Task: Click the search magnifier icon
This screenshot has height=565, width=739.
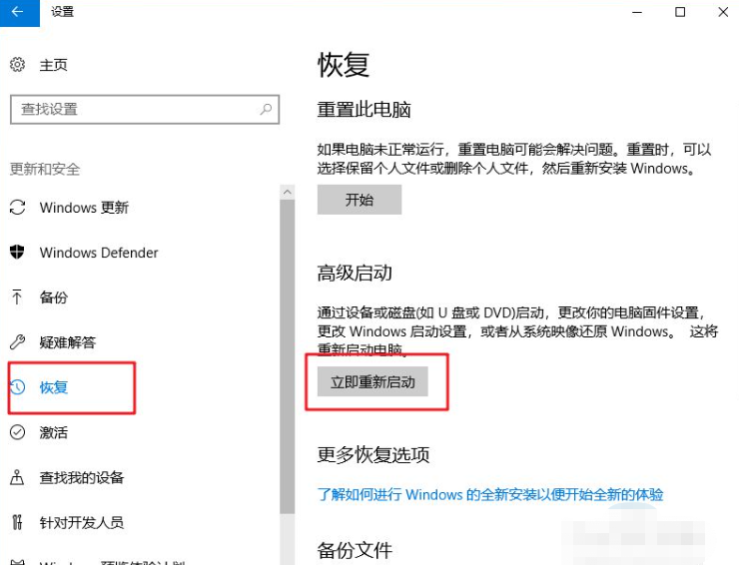Action: (266, 109)
